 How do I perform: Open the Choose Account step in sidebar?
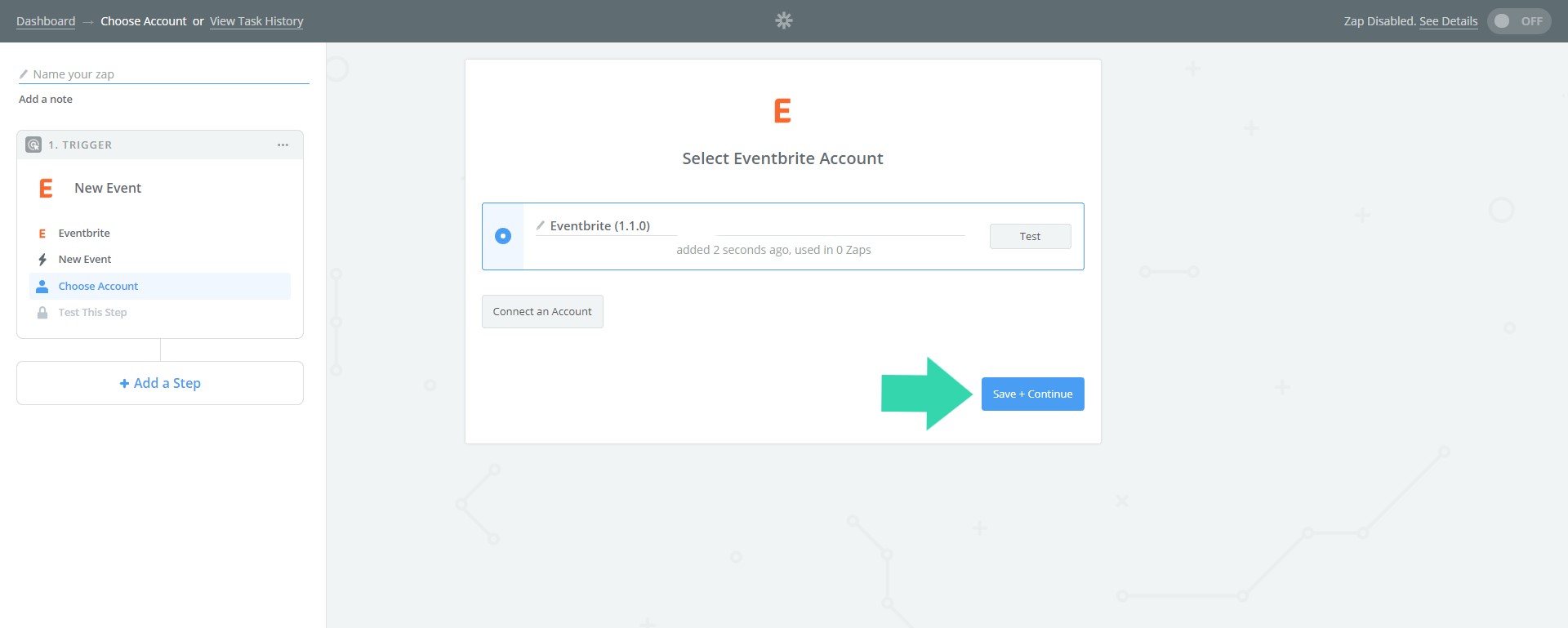click(x=98, y=287)
